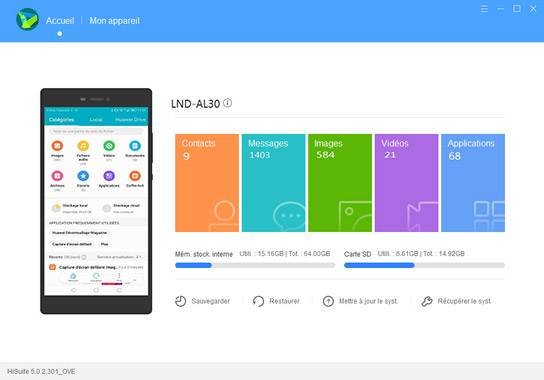Open the blue Applications tile
The height and width of the screenshot is (380, 544).
pos(473,183)
